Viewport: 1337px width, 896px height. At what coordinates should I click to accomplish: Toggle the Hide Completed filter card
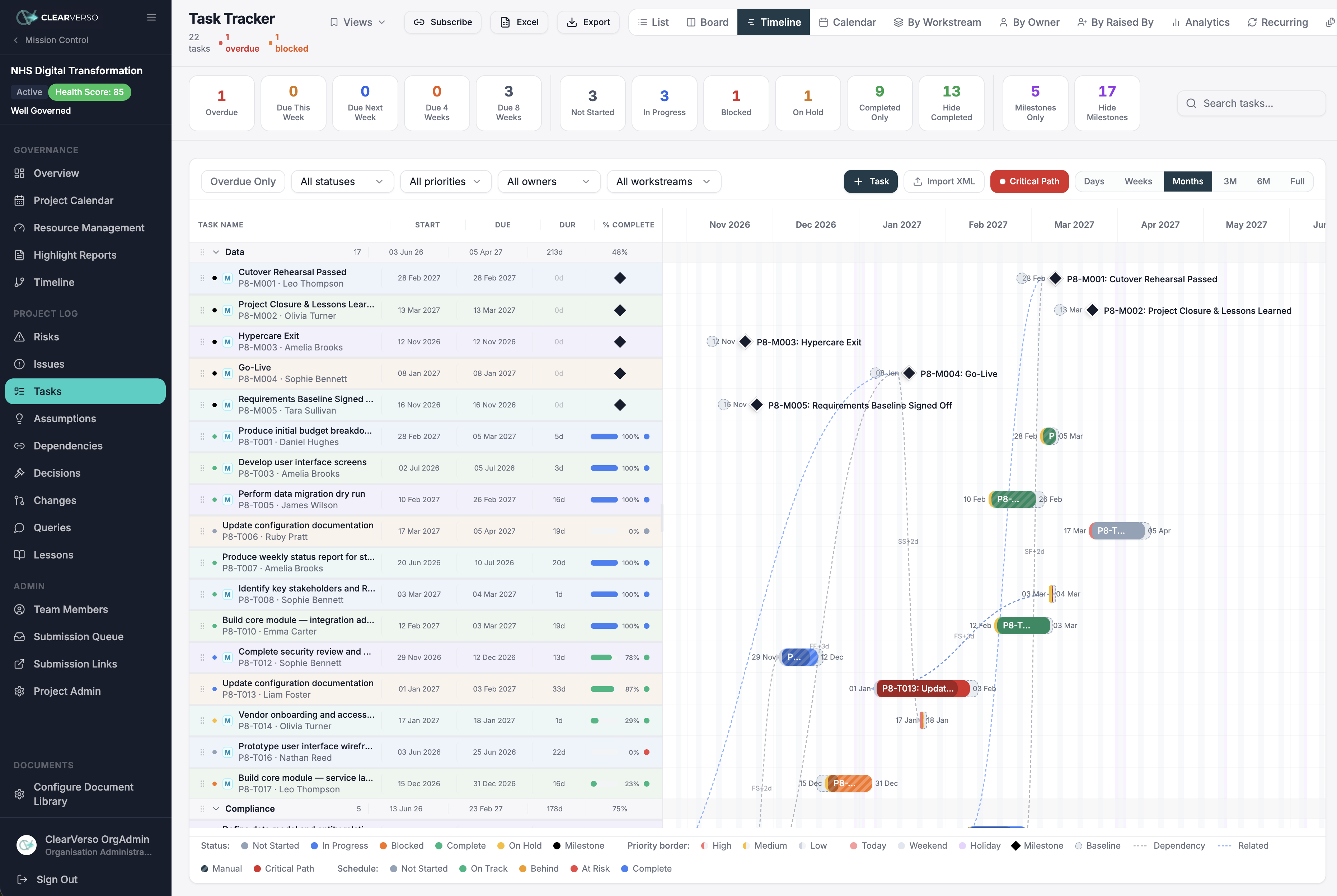coord(951,103)
